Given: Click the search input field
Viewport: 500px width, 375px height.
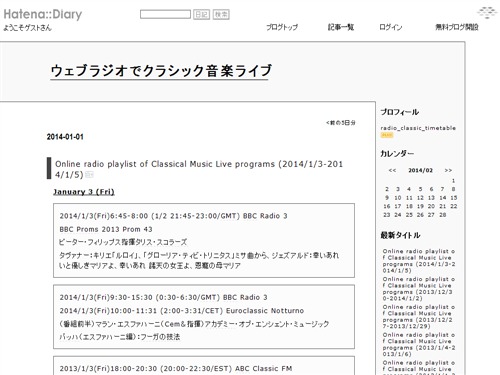Looking at the screenshot, I should pyautogui.click(x=165, y=14).
